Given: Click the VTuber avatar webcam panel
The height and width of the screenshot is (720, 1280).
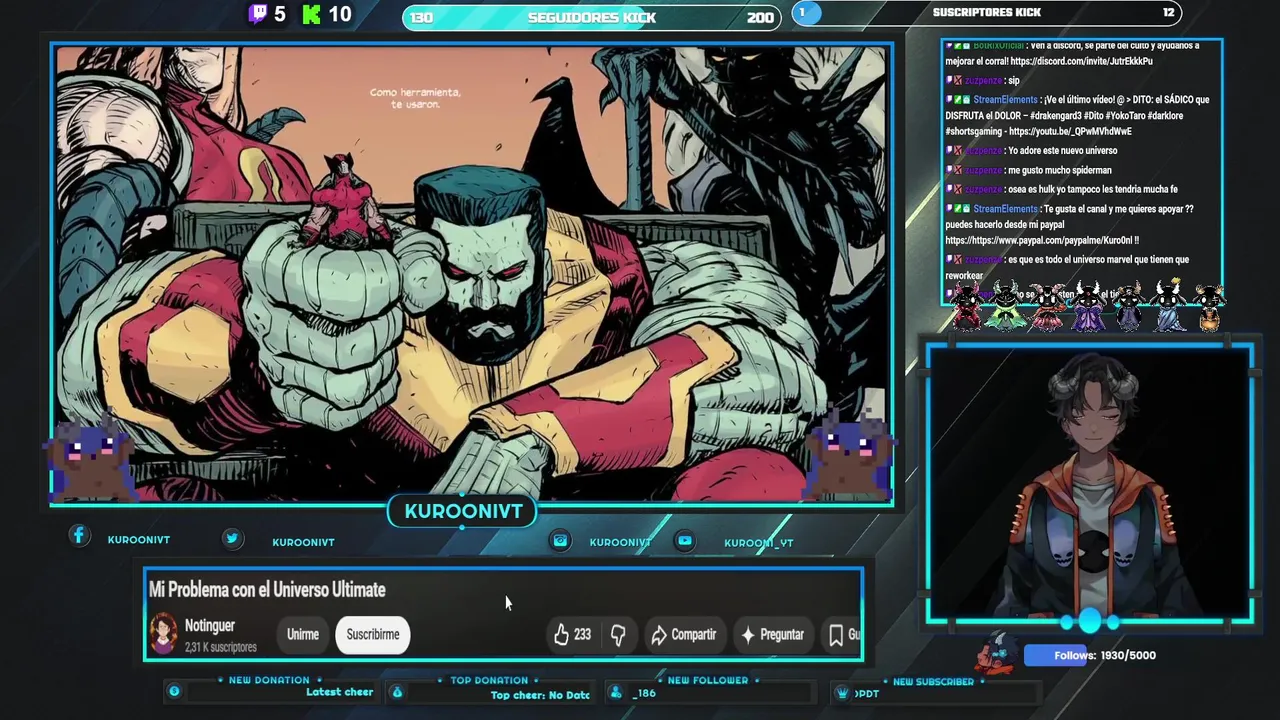Looking at the screenshot, I should pos(1090,483).
